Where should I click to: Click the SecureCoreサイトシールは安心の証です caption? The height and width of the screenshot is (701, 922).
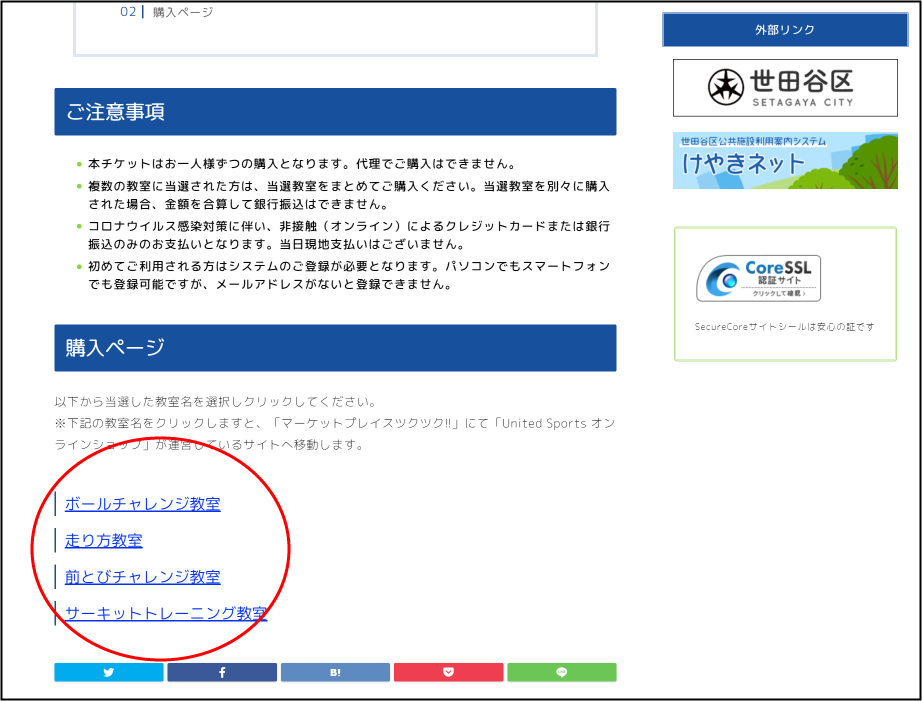pos(784,326)
